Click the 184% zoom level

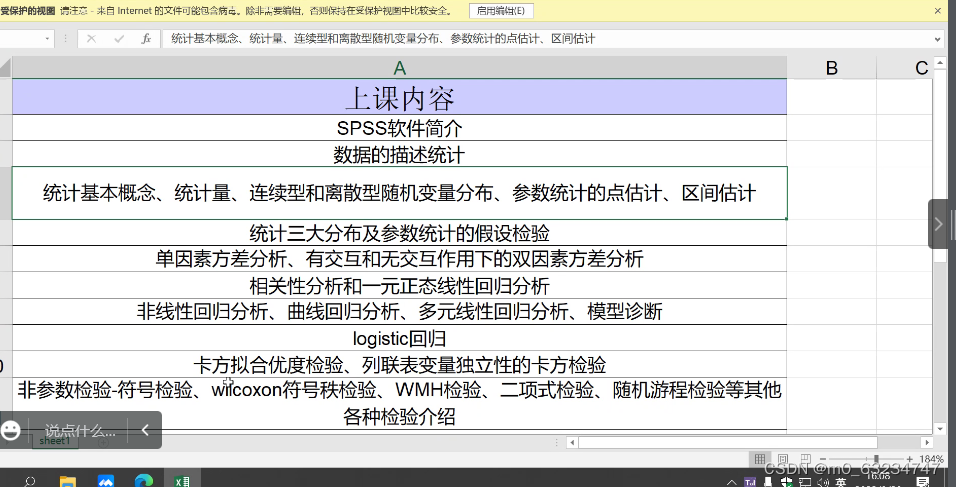click(930, 458)
